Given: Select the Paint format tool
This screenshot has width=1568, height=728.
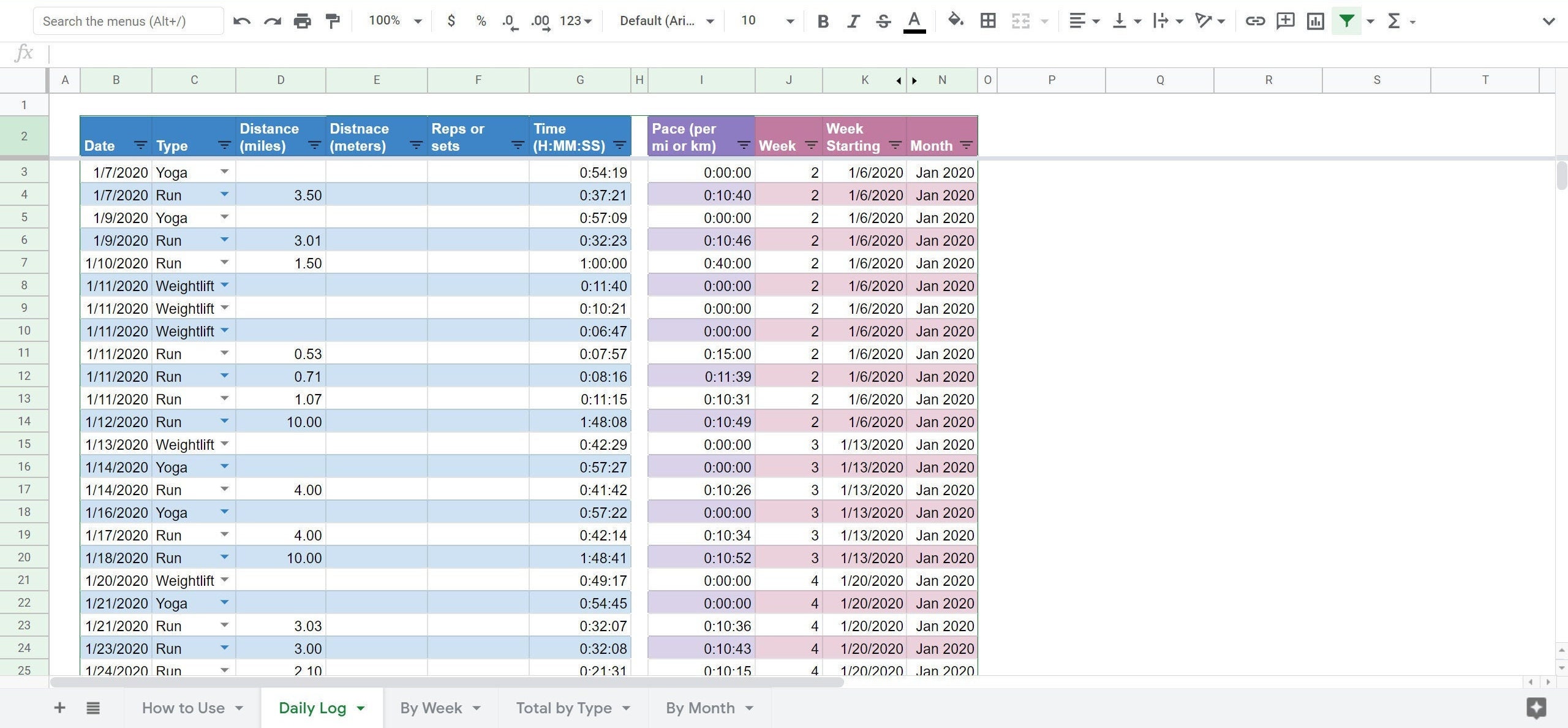Looking at the screenshot, I should [x=332, y=20].
